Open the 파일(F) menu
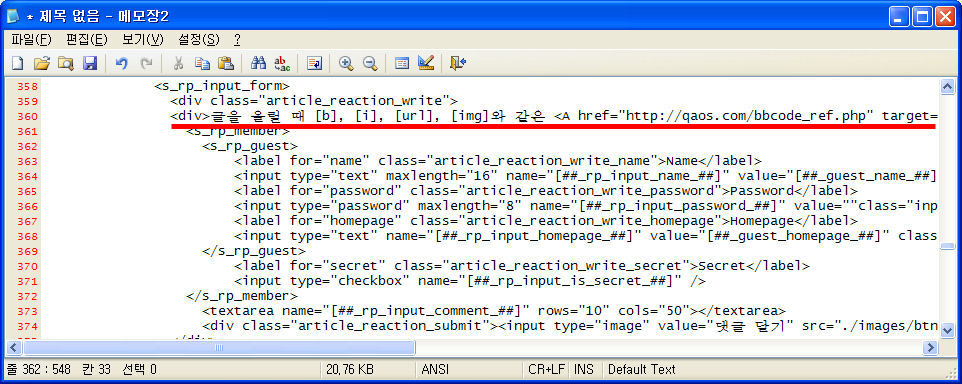This screenshot has height=384, width=962. (31, 40)
